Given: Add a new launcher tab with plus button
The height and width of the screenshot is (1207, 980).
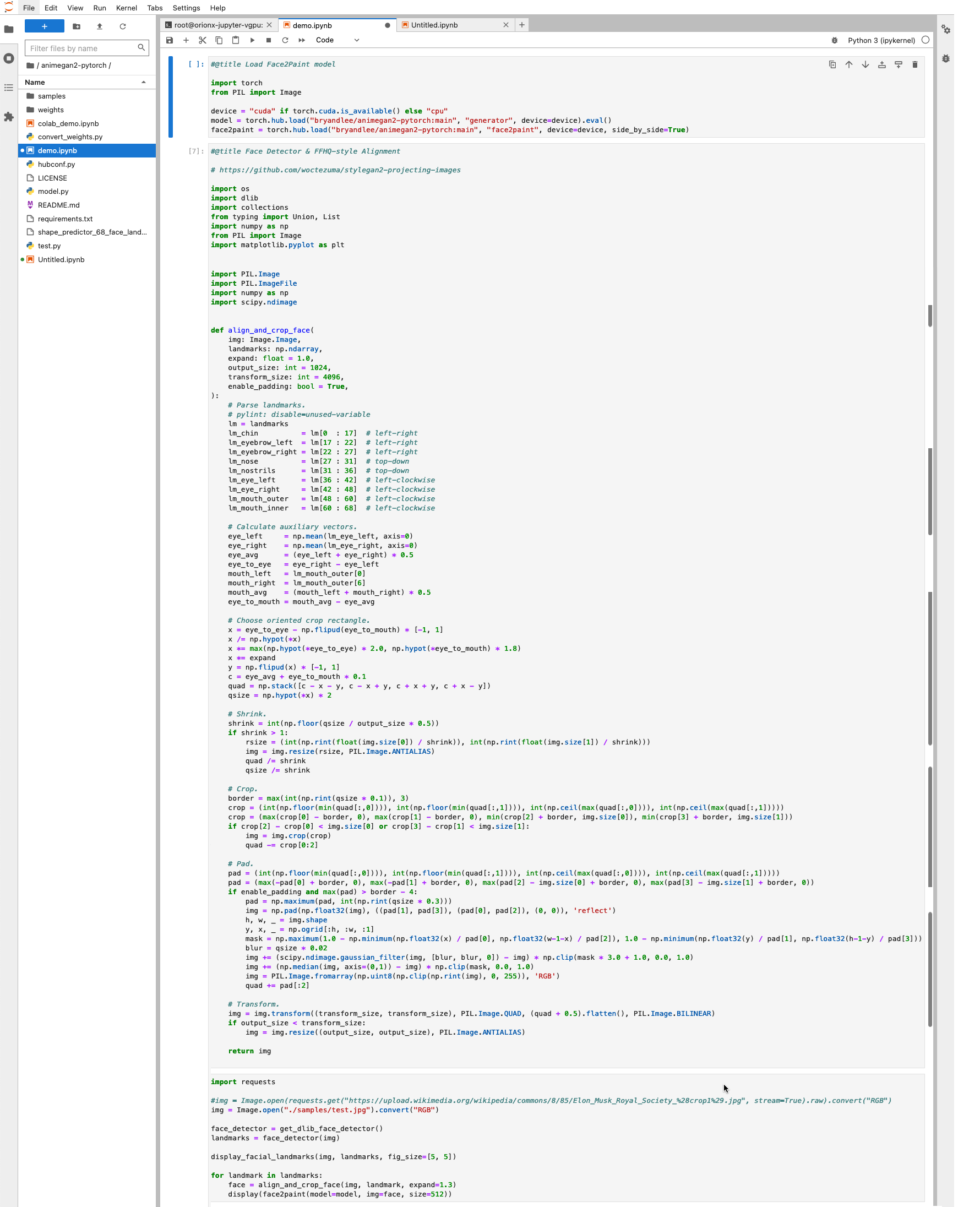Looking at the screenshot, I should click(521, 25).
